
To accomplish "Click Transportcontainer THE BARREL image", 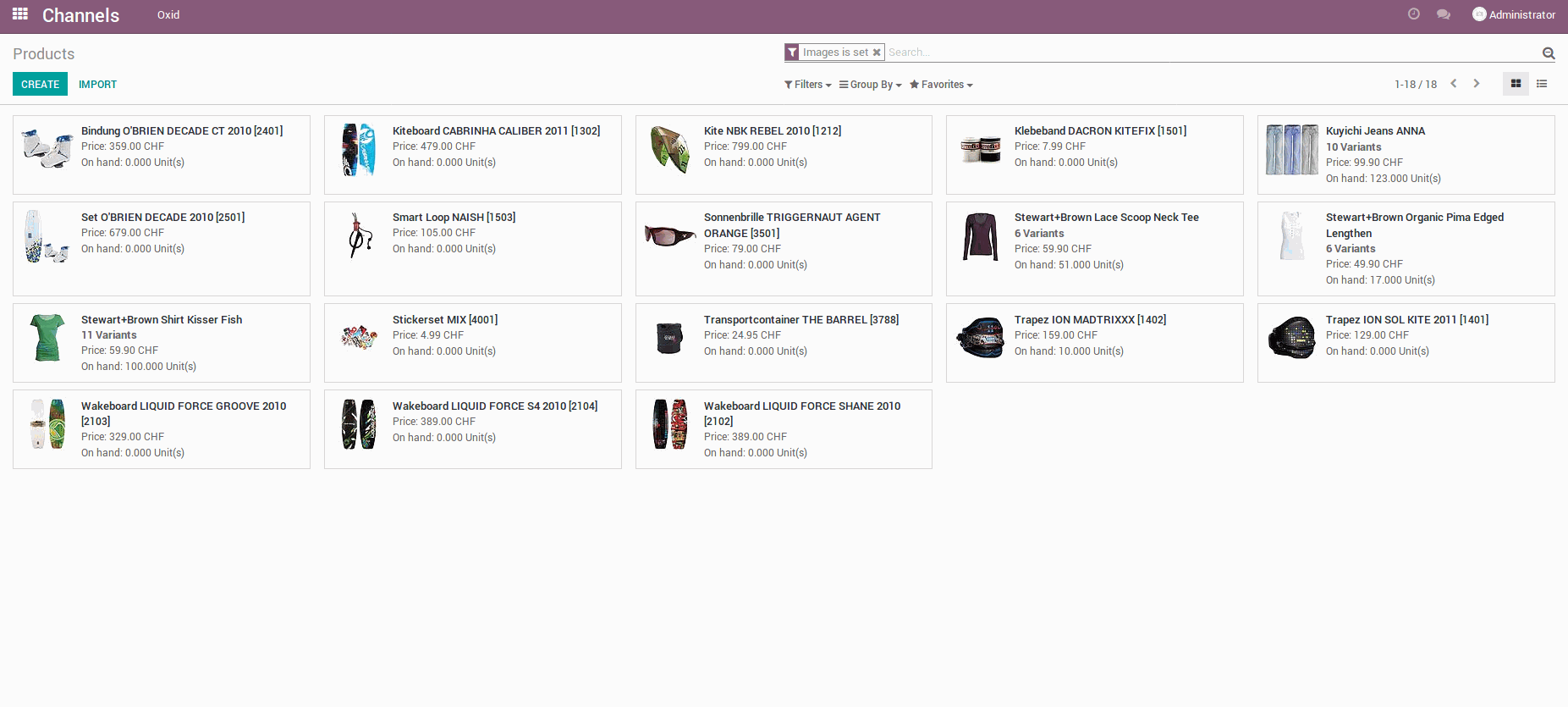I will 670,338.
